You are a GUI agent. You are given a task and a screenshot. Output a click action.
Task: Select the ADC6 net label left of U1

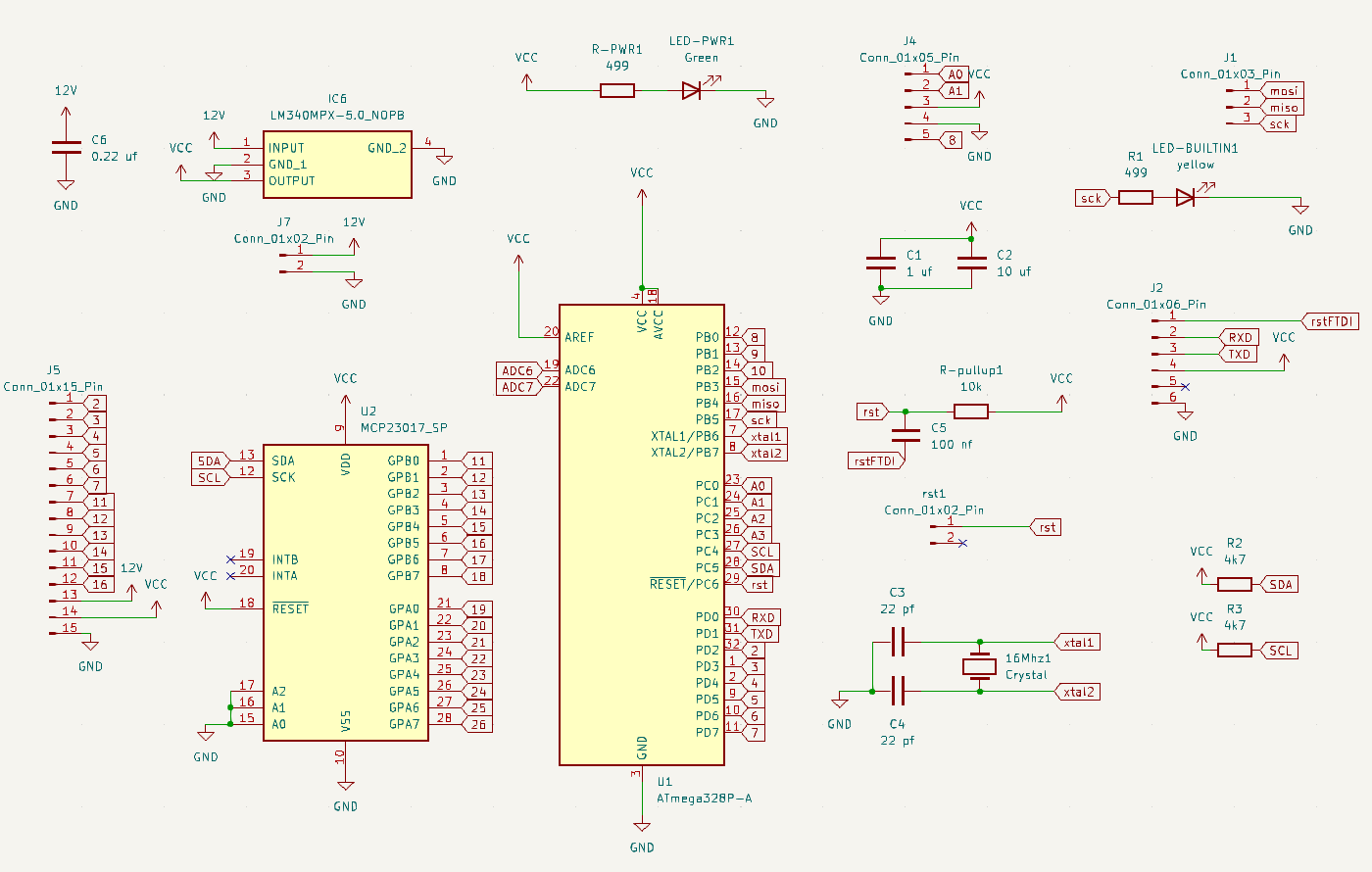tap(517, 370)
